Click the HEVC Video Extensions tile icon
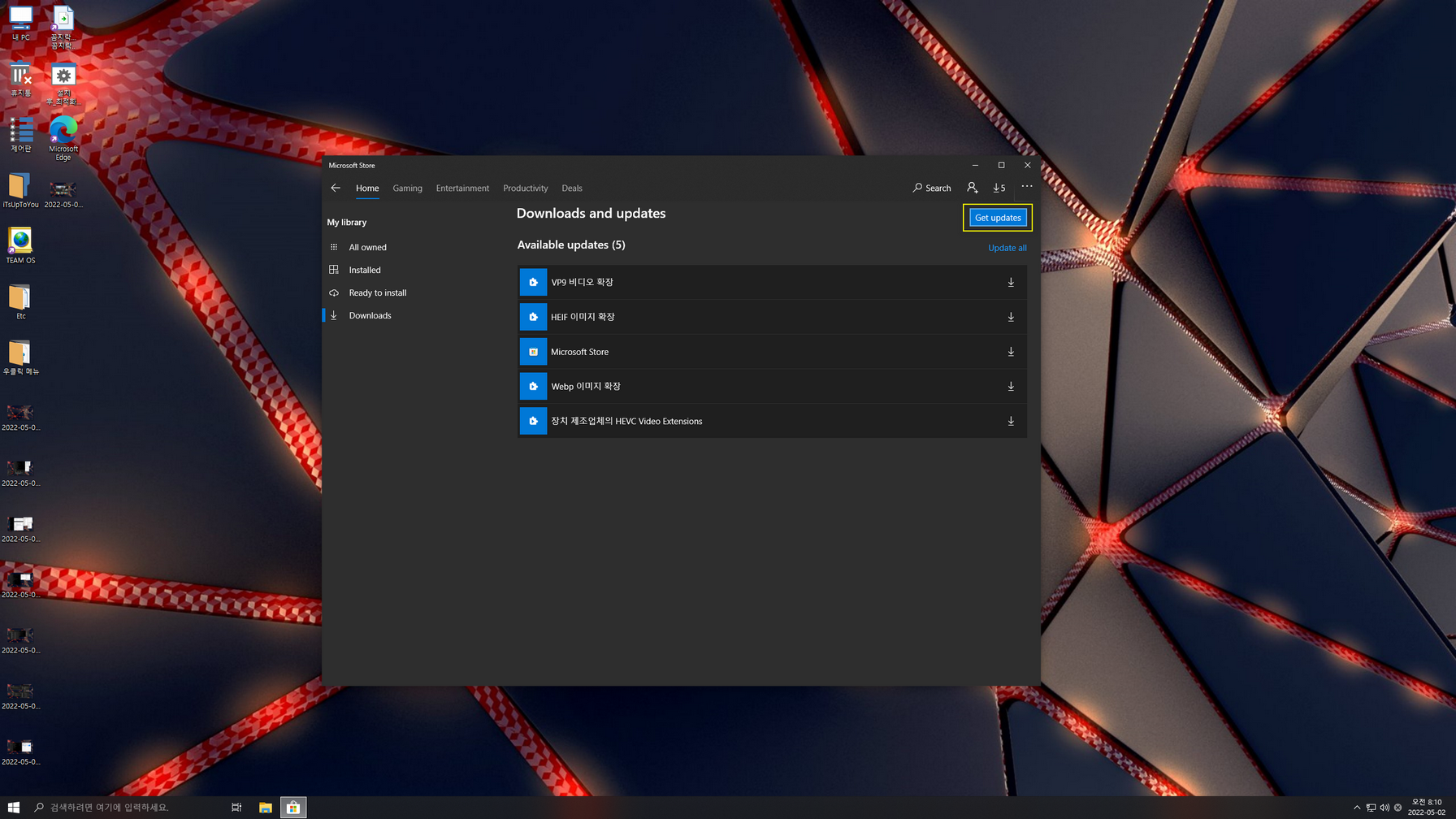This screenshot has width=1456, height=819. coord(533,421)
